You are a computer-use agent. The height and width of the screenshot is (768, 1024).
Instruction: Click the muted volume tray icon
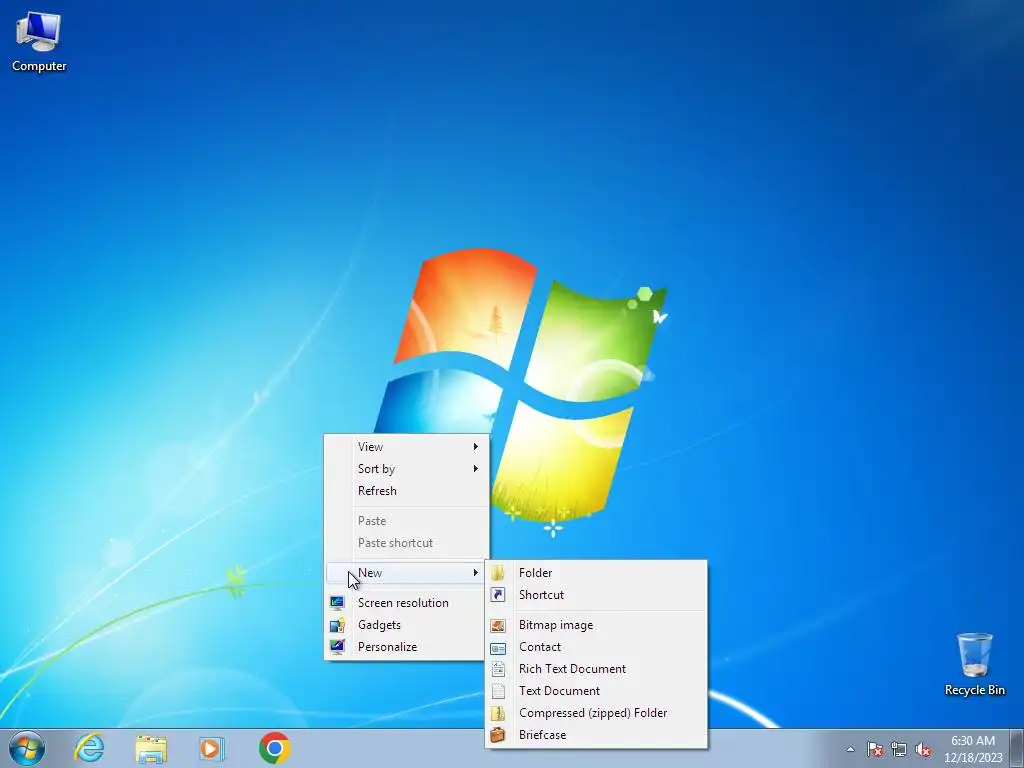tap(923, 749)
